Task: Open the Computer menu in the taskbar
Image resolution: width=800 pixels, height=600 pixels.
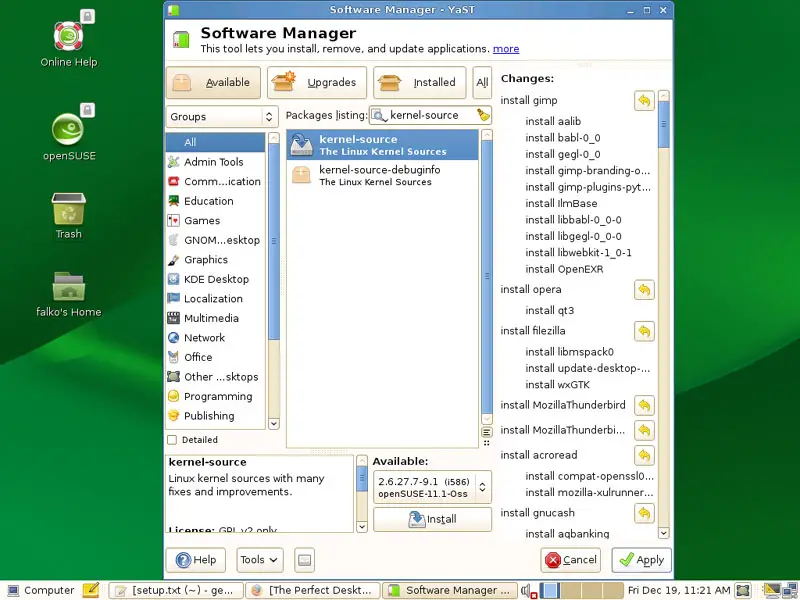Action: click(40, 590)
